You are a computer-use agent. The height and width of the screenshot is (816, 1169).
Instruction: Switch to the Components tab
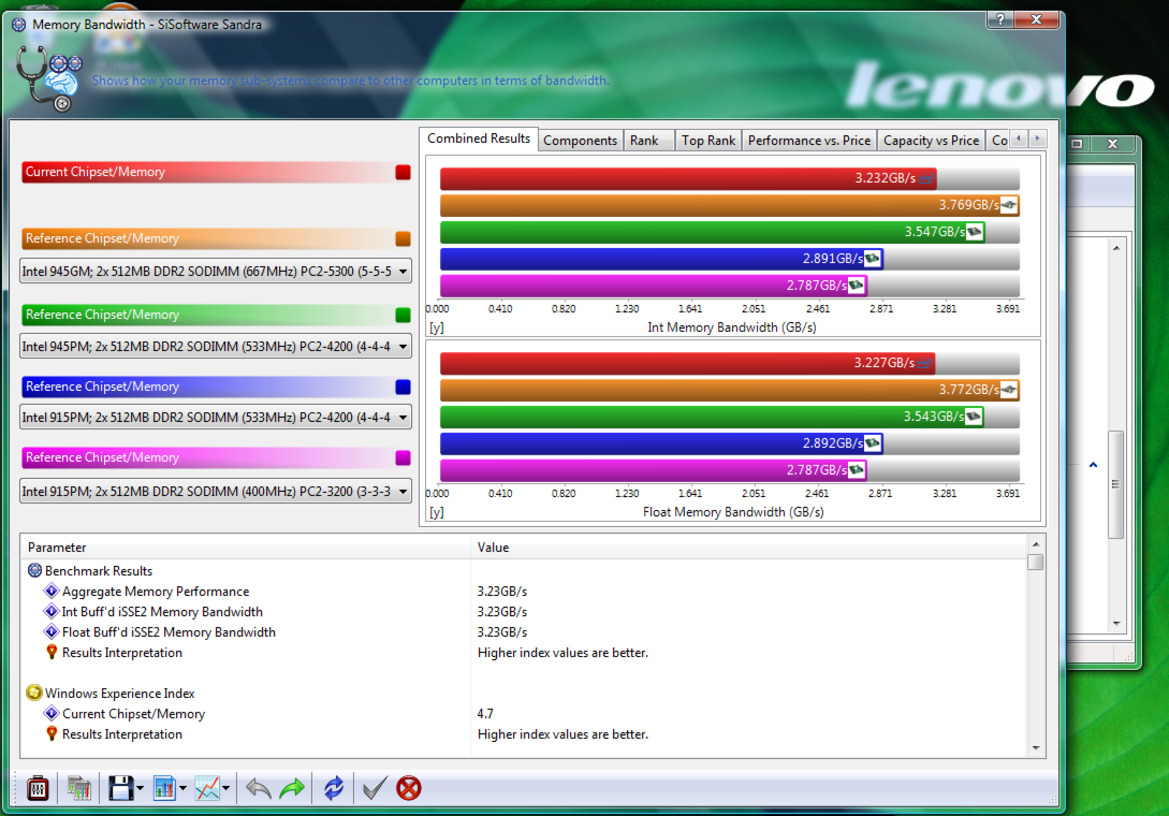580,140
